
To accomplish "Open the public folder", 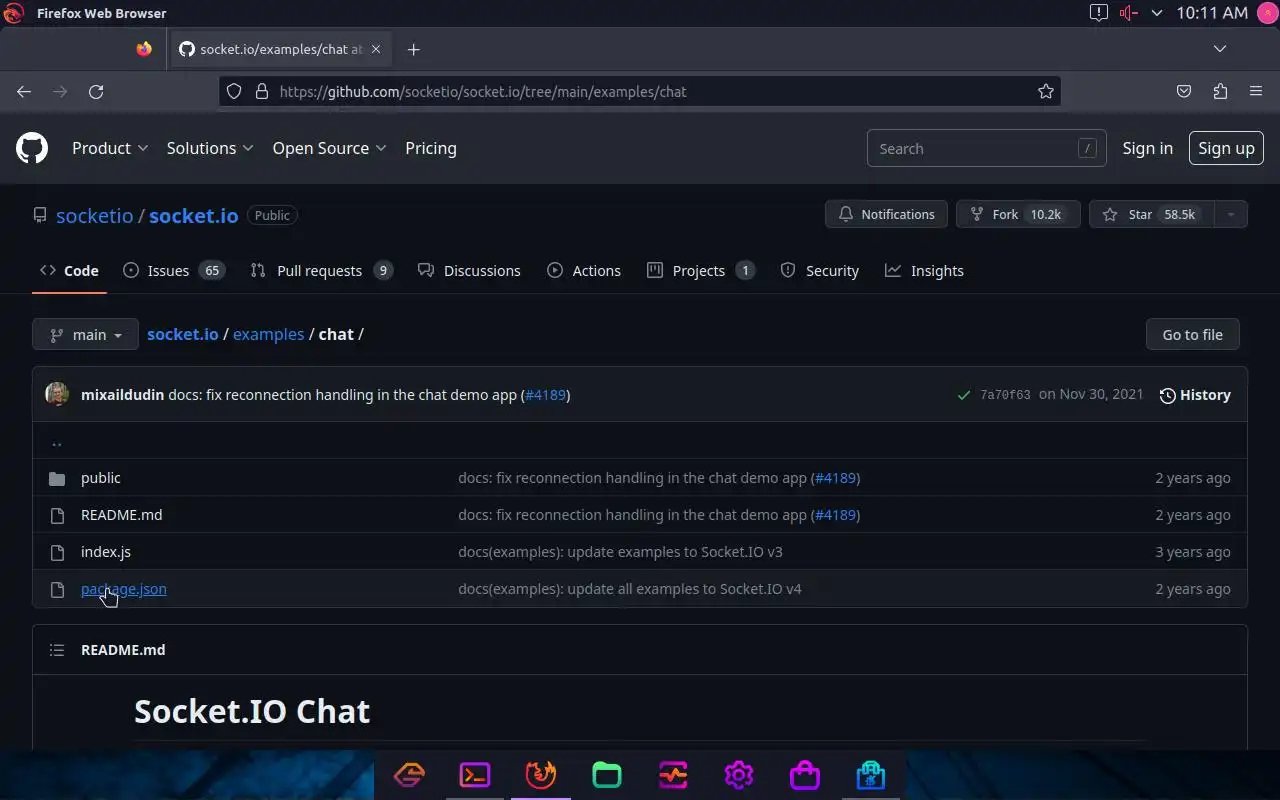I will [x=101, y=478].
